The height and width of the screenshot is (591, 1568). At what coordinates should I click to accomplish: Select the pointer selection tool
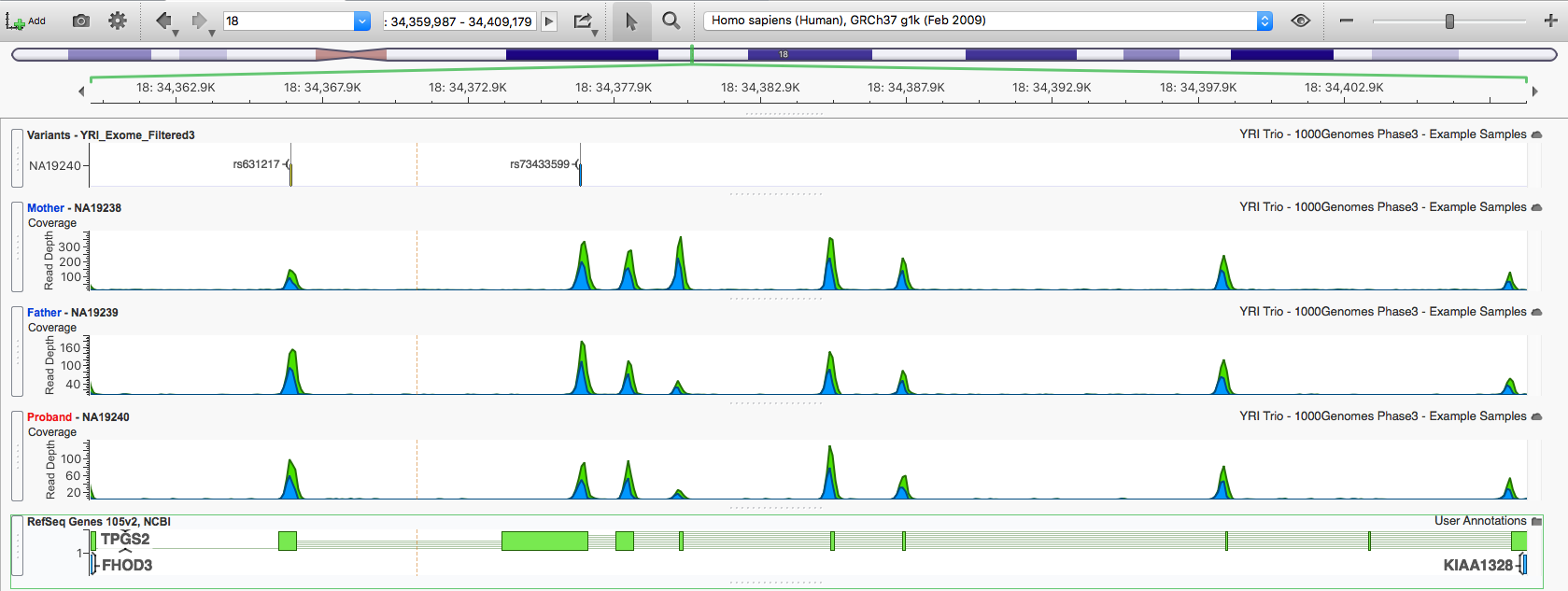click(x=631, y=21)
